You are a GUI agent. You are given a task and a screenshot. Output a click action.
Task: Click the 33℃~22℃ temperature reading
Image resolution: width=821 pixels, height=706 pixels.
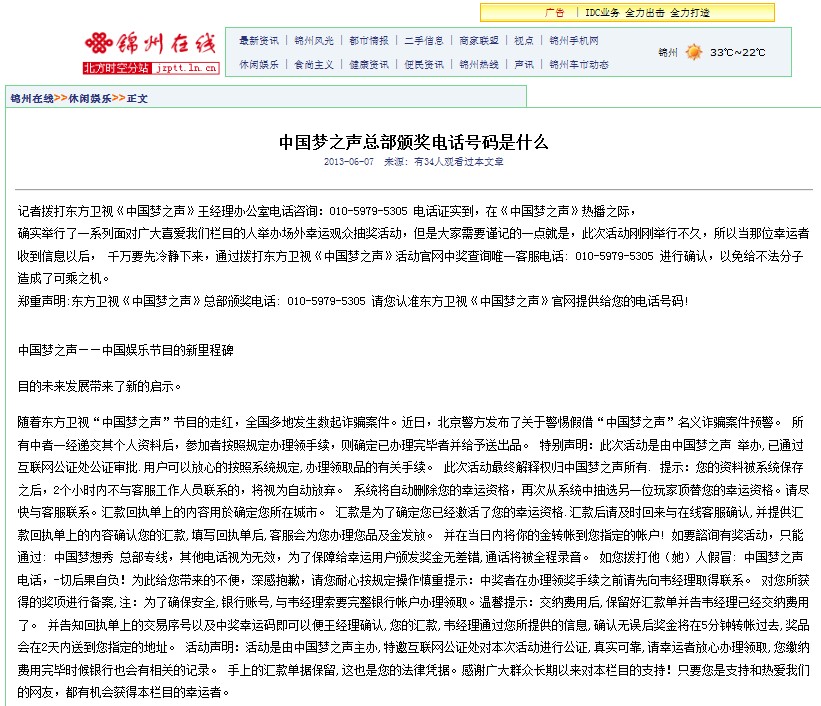click(737, 52)
